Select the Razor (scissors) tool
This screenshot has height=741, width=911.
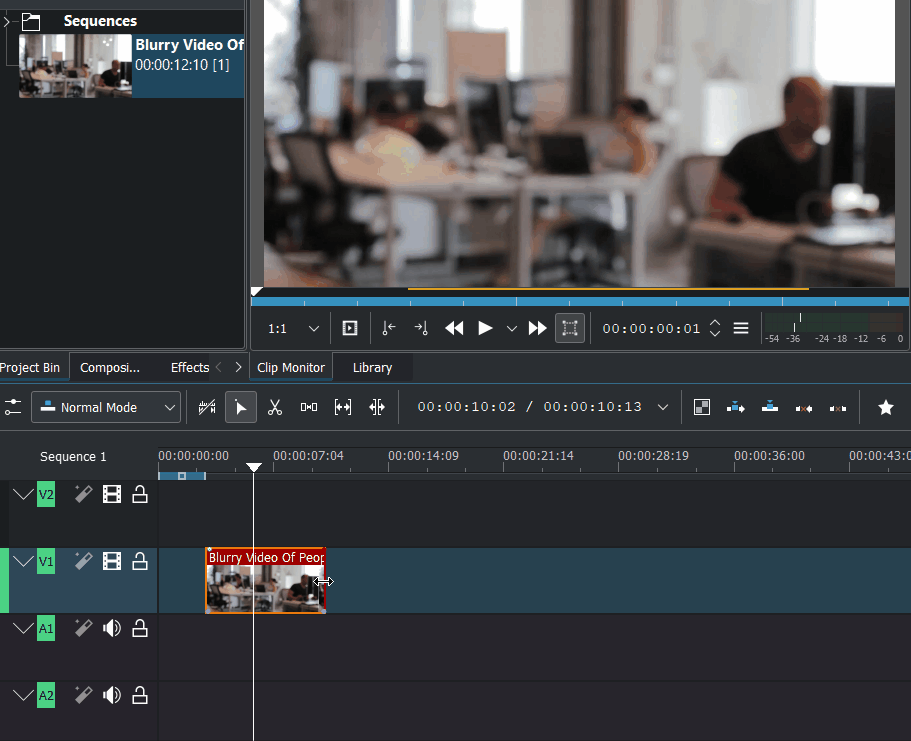tap(275, 407)
